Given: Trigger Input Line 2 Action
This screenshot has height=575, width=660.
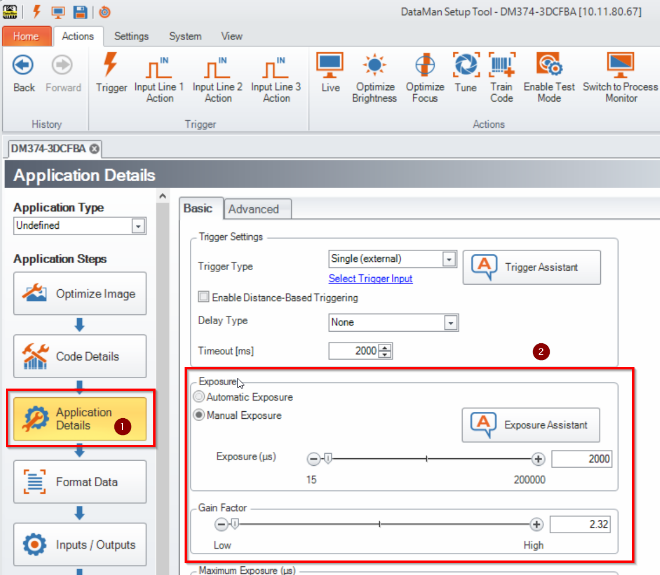Looking at the screenshot, I should point(218,71).
